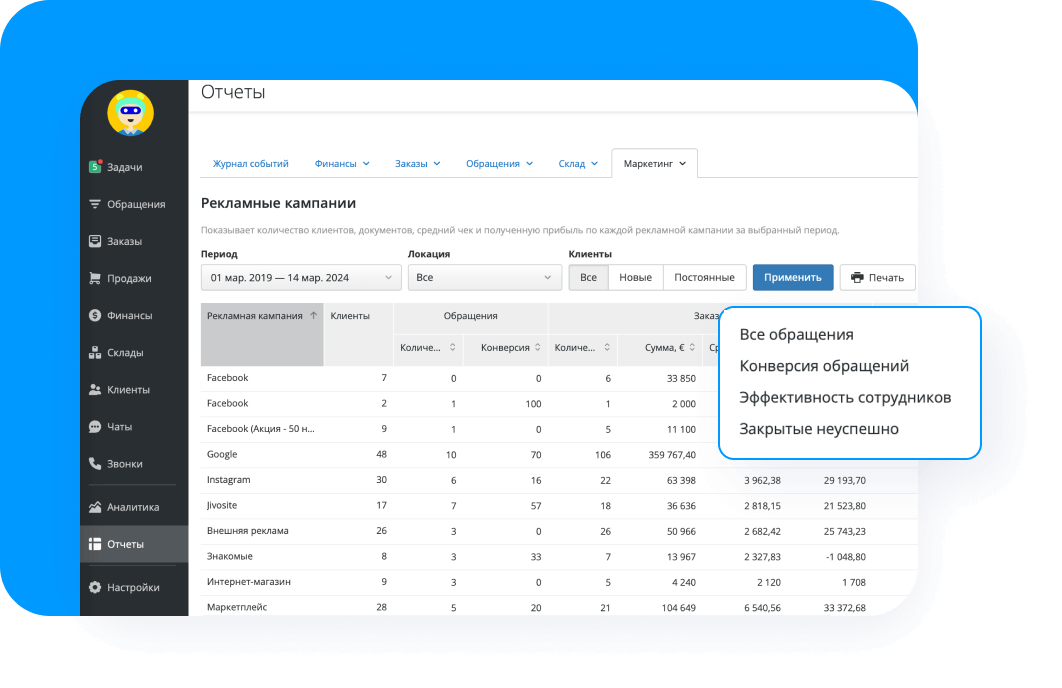Expand the Маркетинг tab dropdown
Screen dimensions: 1062x688
coord(654,164)
